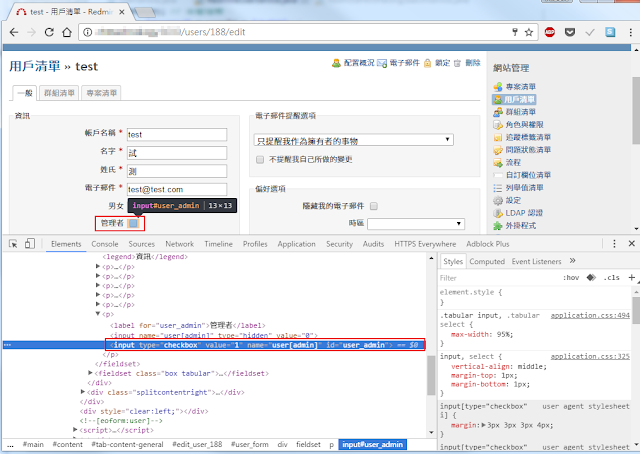Click the blue S extension icon
The image size is (640, 454).
[x=610, y=32]
